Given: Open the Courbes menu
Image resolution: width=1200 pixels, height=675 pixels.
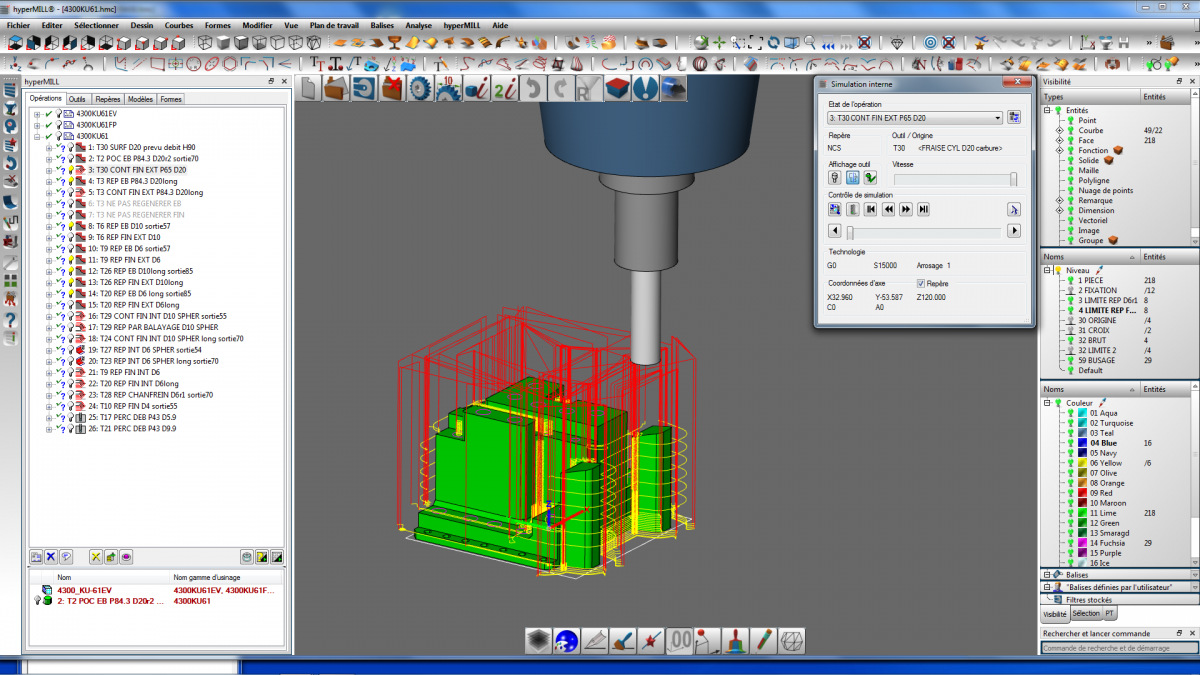Looking at the screenshot, I should pos(179,24).
